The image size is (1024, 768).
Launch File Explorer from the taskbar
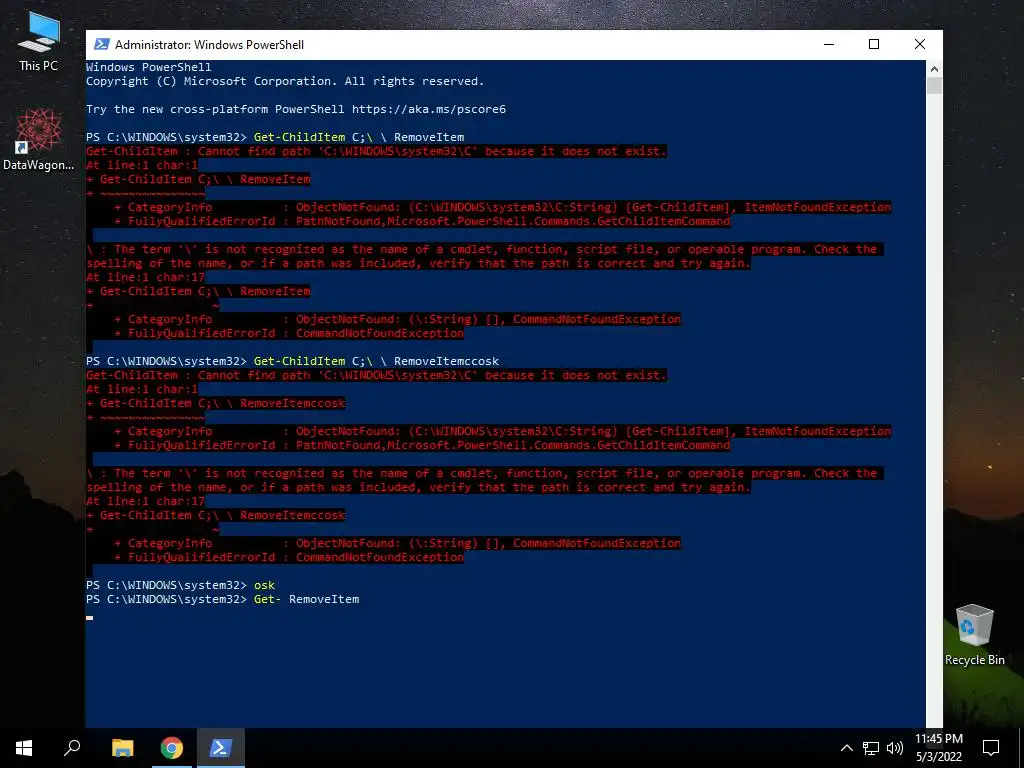pos(122,748)
